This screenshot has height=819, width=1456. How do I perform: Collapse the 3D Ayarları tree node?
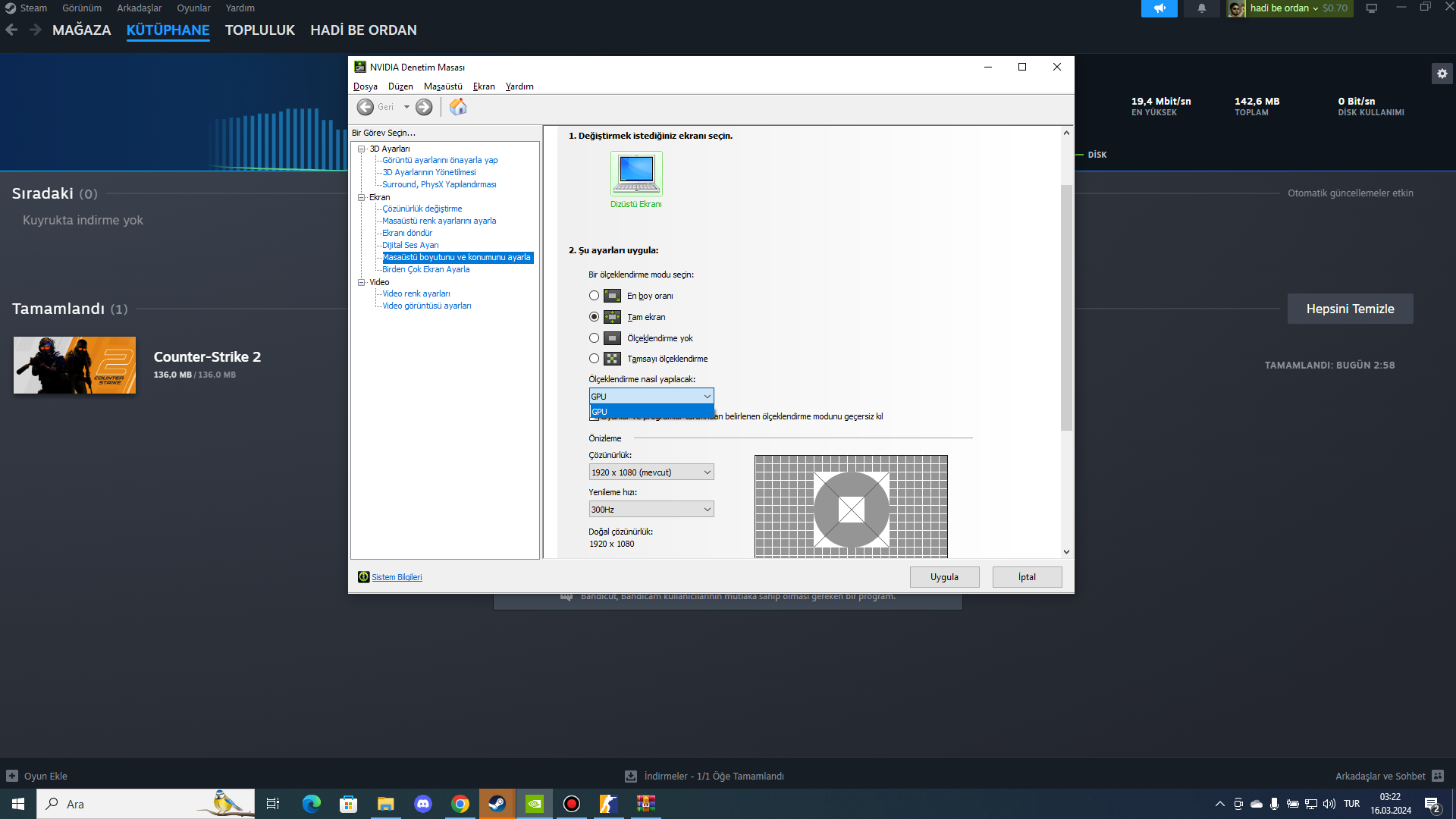(362, 149)
